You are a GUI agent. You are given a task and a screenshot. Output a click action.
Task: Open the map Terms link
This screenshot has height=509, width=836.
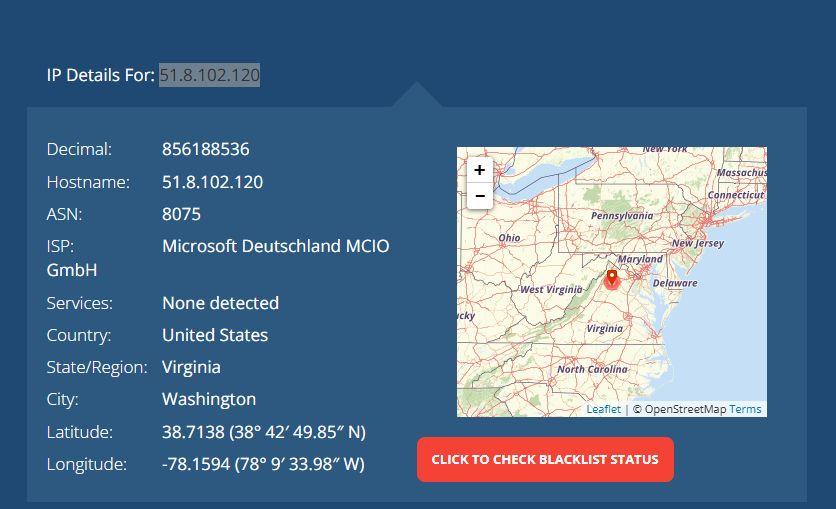coord(745,409)
